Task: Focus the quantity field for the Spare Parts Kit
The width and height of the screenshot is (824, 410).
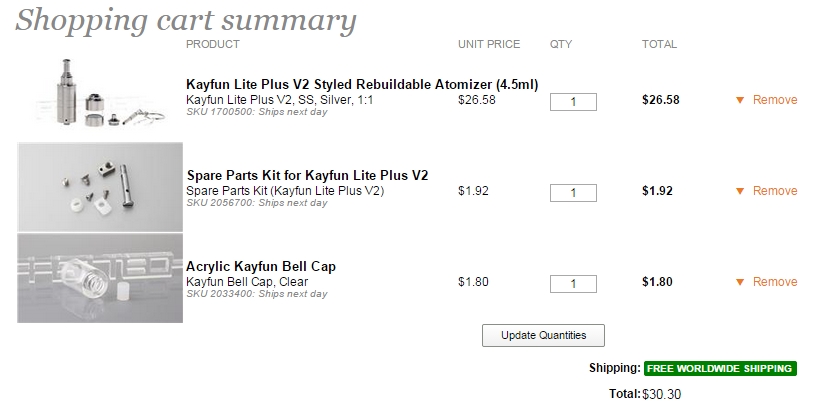Action: click(x=573, y=193)
